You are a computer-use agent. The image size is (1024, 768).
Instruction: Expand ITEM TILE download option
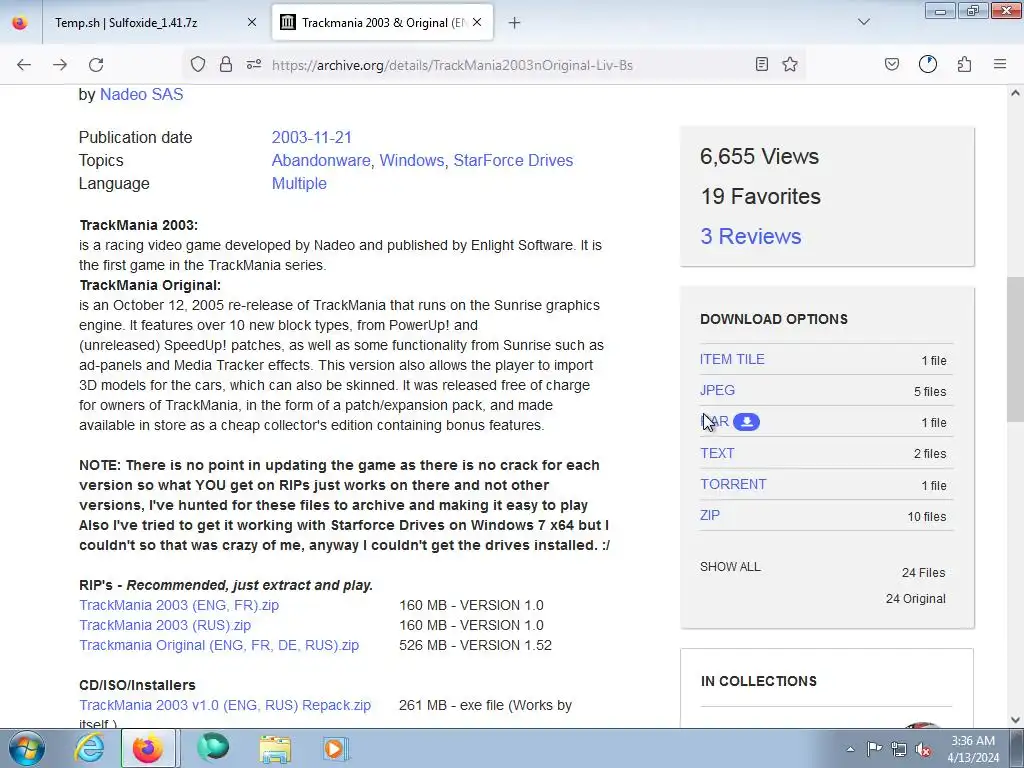tap(732, 359)
